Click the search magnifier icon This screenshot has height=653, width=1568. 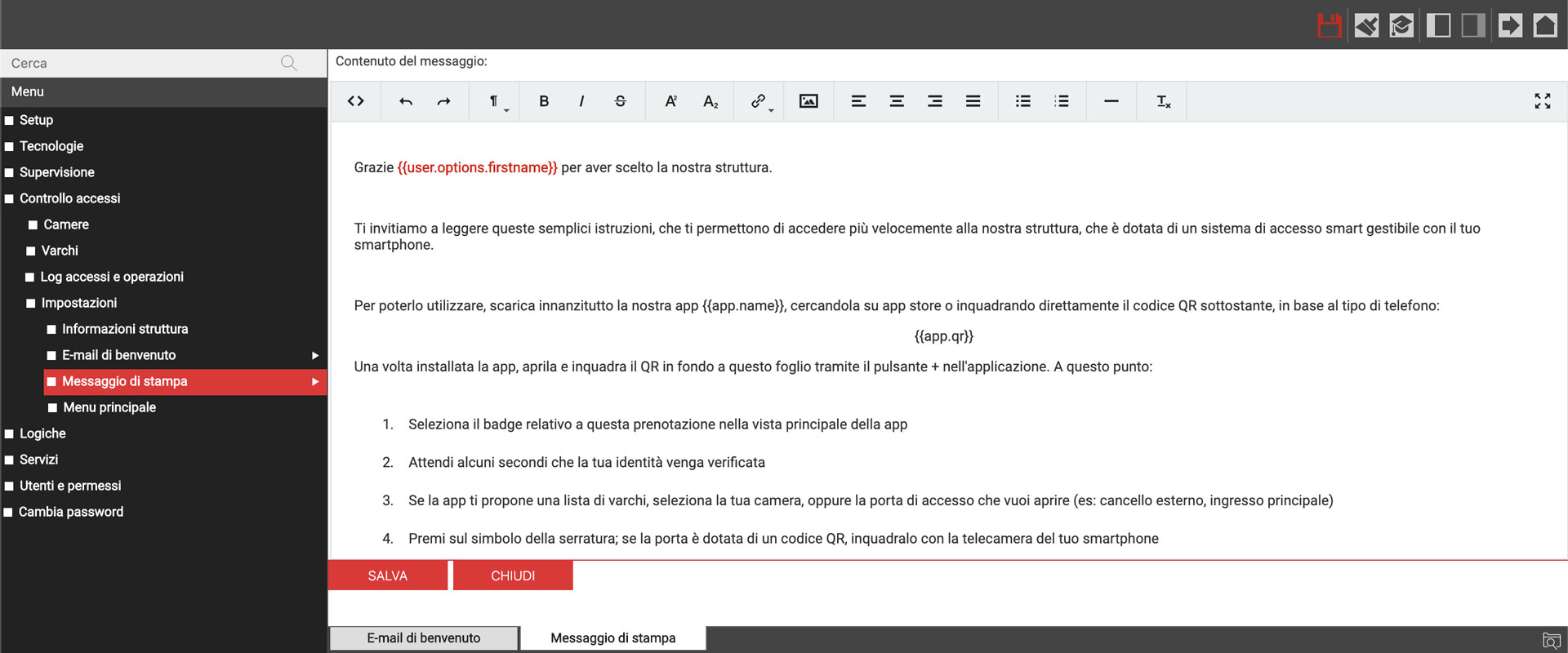pyautogui.click(x=288, y=63)
